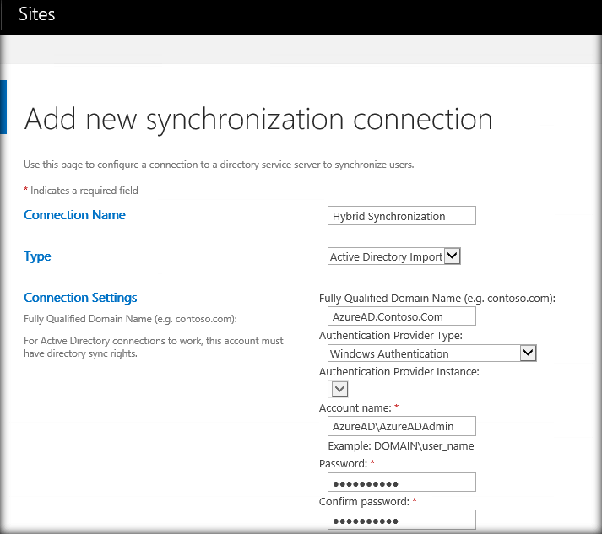
Task: Click the Confirm password label
Action: point(363,501)
